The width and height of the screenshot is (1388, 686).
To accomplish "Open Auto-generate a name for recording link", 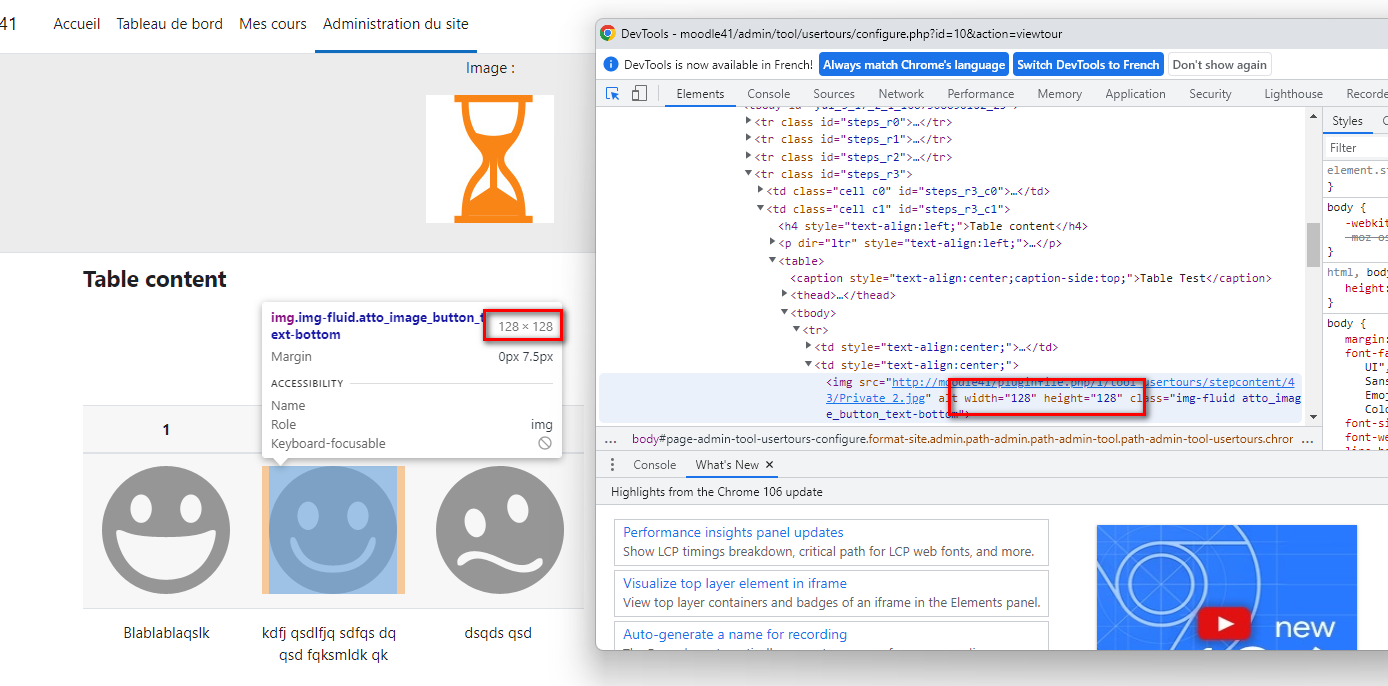I will [x=735, y=634].
